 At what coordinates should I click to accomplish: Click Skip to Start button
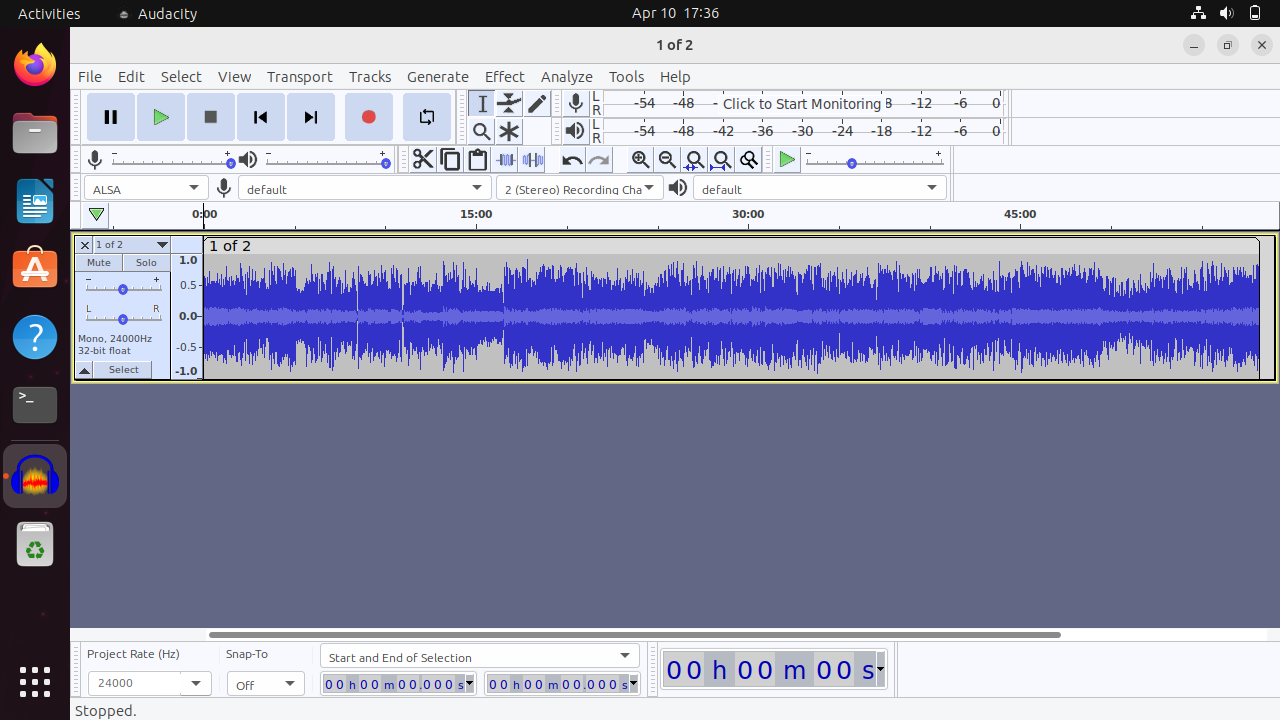pyautogui.click(x=260, y=117)
